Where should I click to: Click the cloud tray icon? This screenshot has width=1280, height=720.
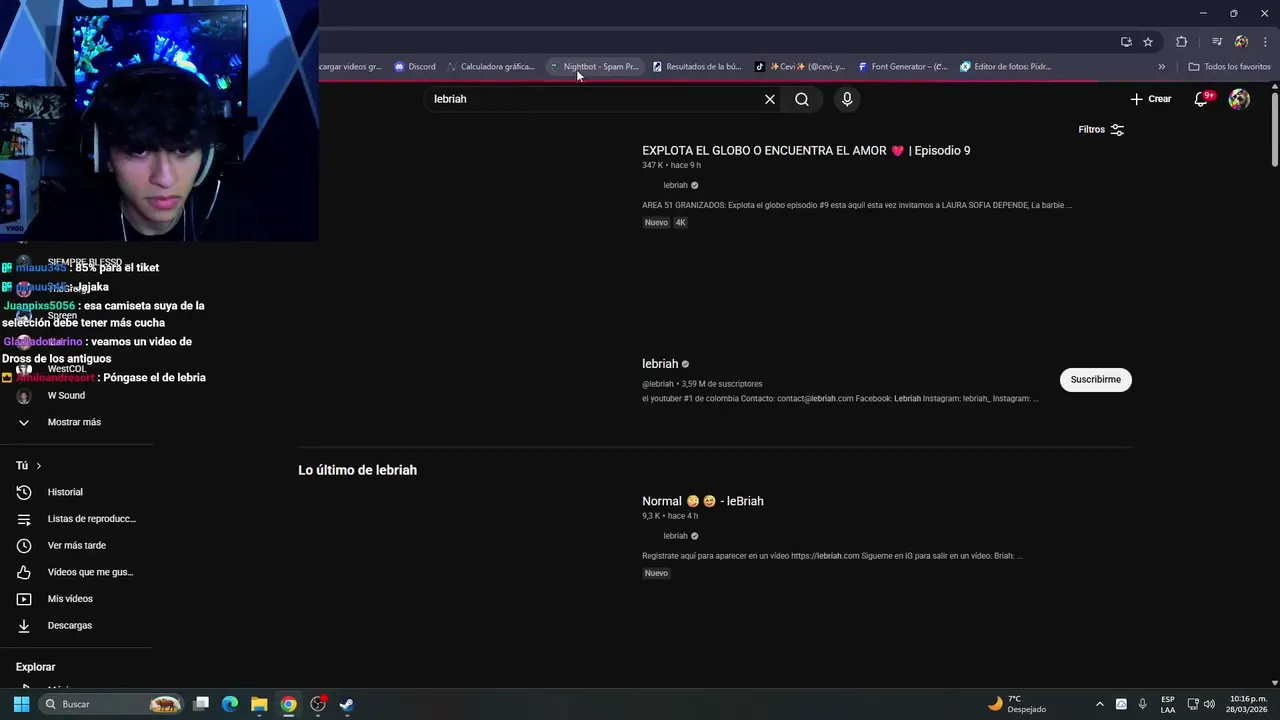coord(1121,704)
